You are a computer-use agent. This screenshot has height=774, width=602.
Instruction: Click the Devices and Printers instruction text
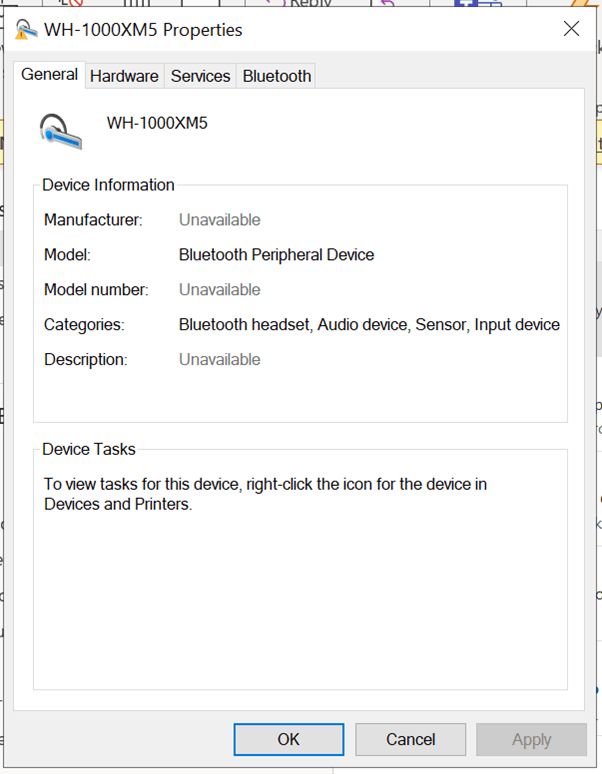(265, 494)
